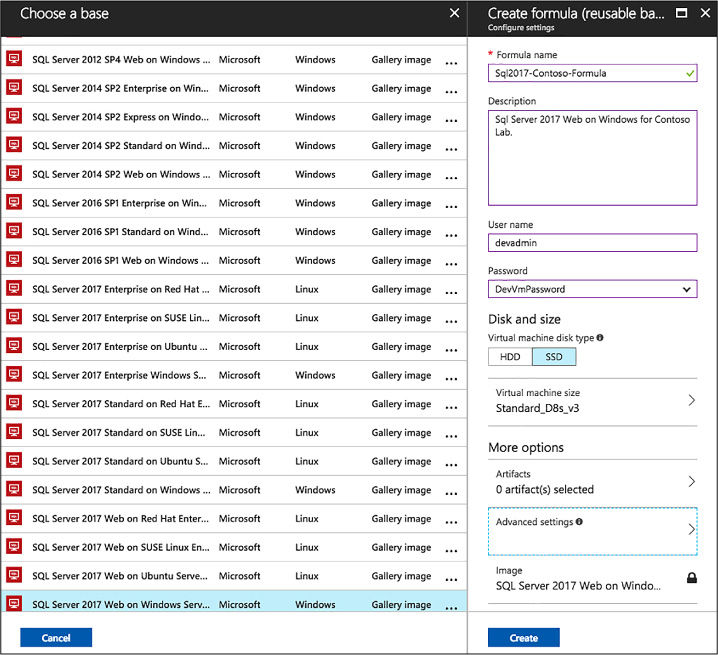This screenshot has height=655, width=718.
Task: Click the Cancel button
Action: click(56, 638)
